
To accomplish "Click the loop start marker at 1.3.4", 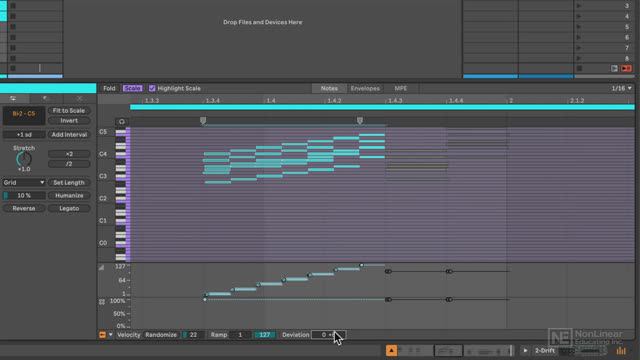I will pyautogui.click(x=203, y=120).
